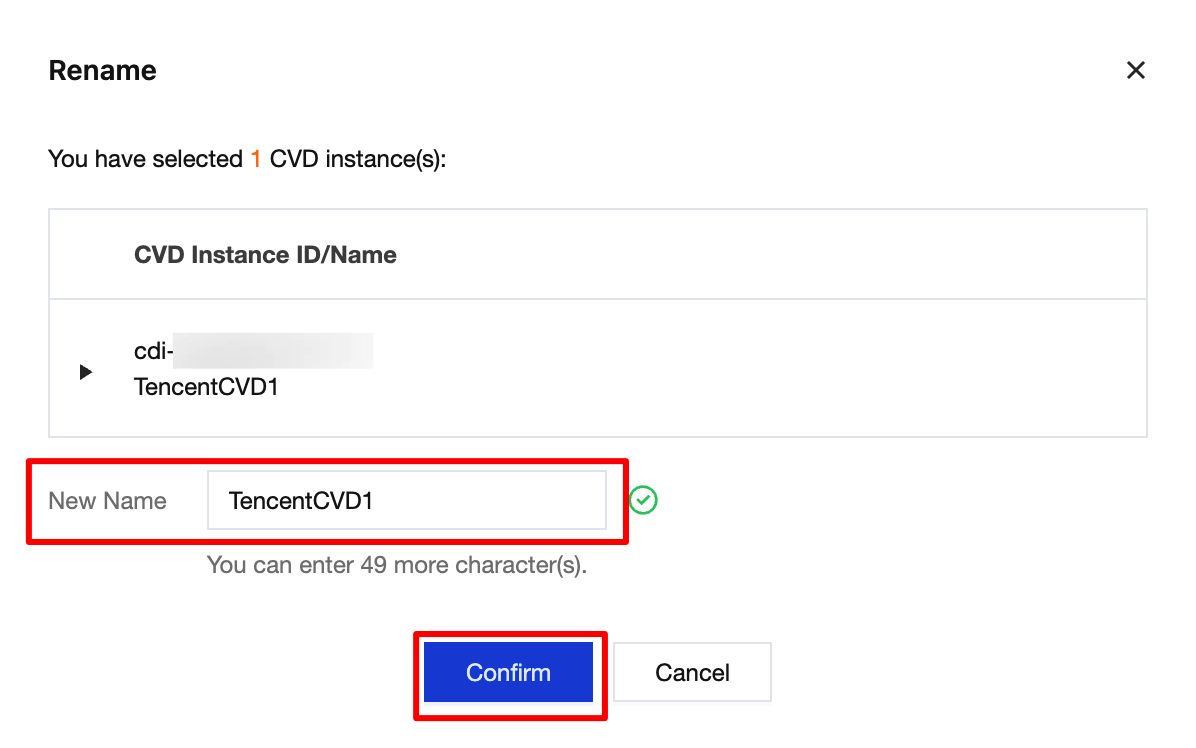Click the orange selected-count number 1
Viewport: 1196px width, 748px height.
tap(256, 159)
